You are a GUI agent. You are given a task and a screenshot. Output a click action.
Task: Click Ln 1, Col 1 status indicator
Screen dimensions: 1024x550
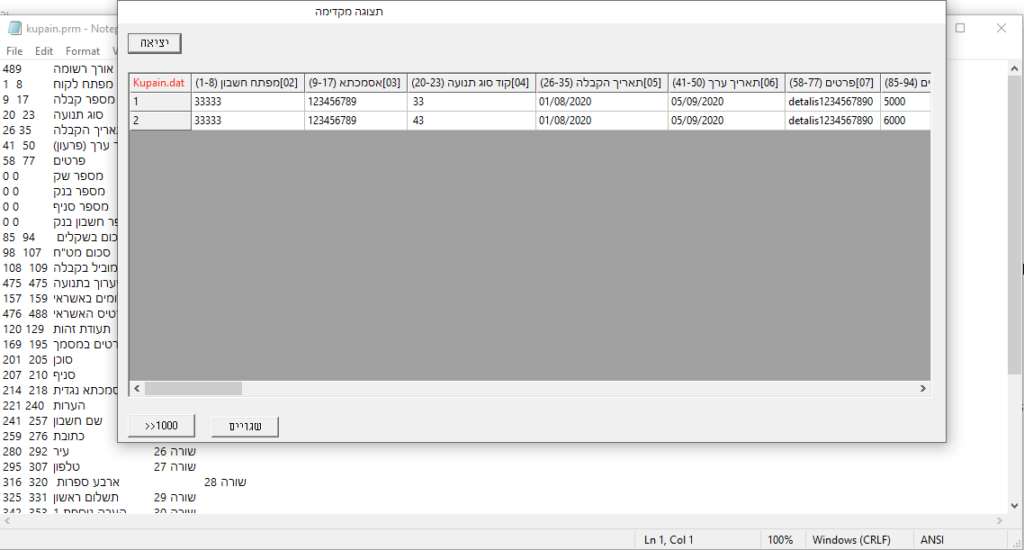pos(669,540)
